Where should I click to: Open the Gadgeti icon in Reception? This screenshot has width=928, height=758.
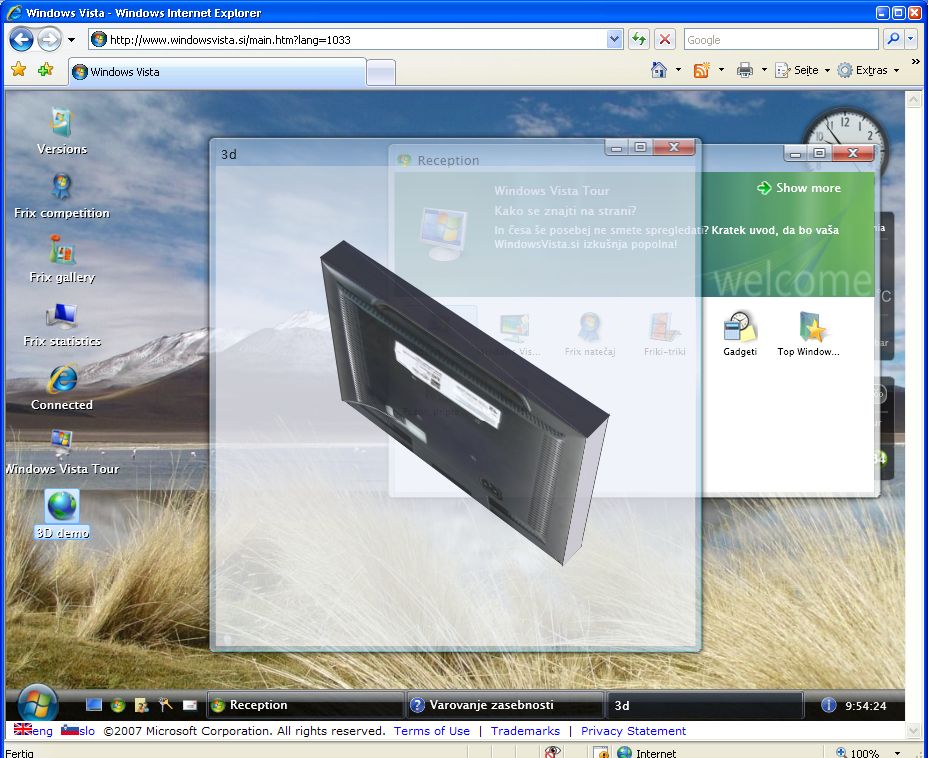(x=740, y=334)
